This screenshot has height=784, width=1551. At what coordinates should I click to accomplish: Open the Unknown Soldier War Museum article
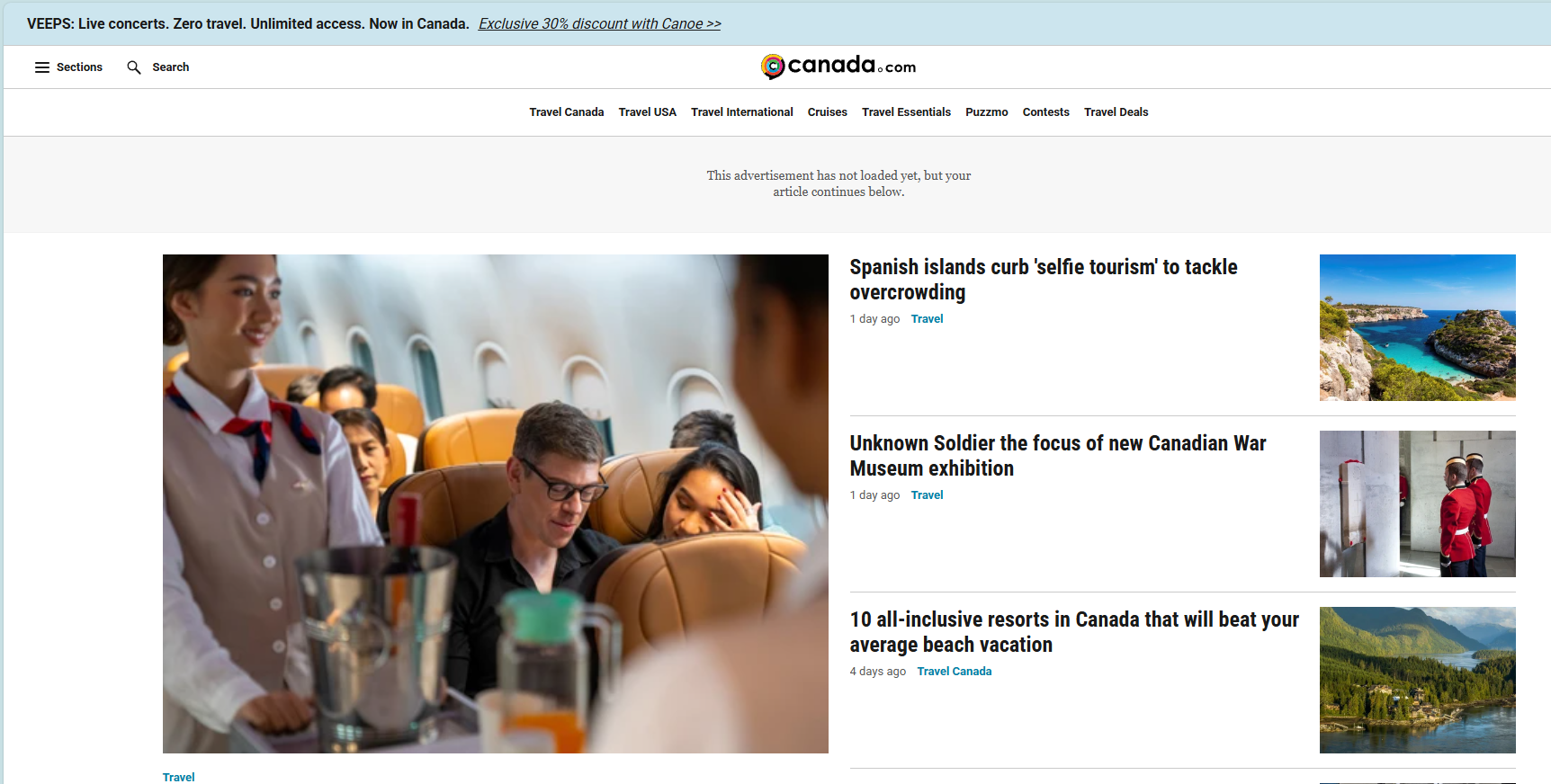[x=1058, y=456]
